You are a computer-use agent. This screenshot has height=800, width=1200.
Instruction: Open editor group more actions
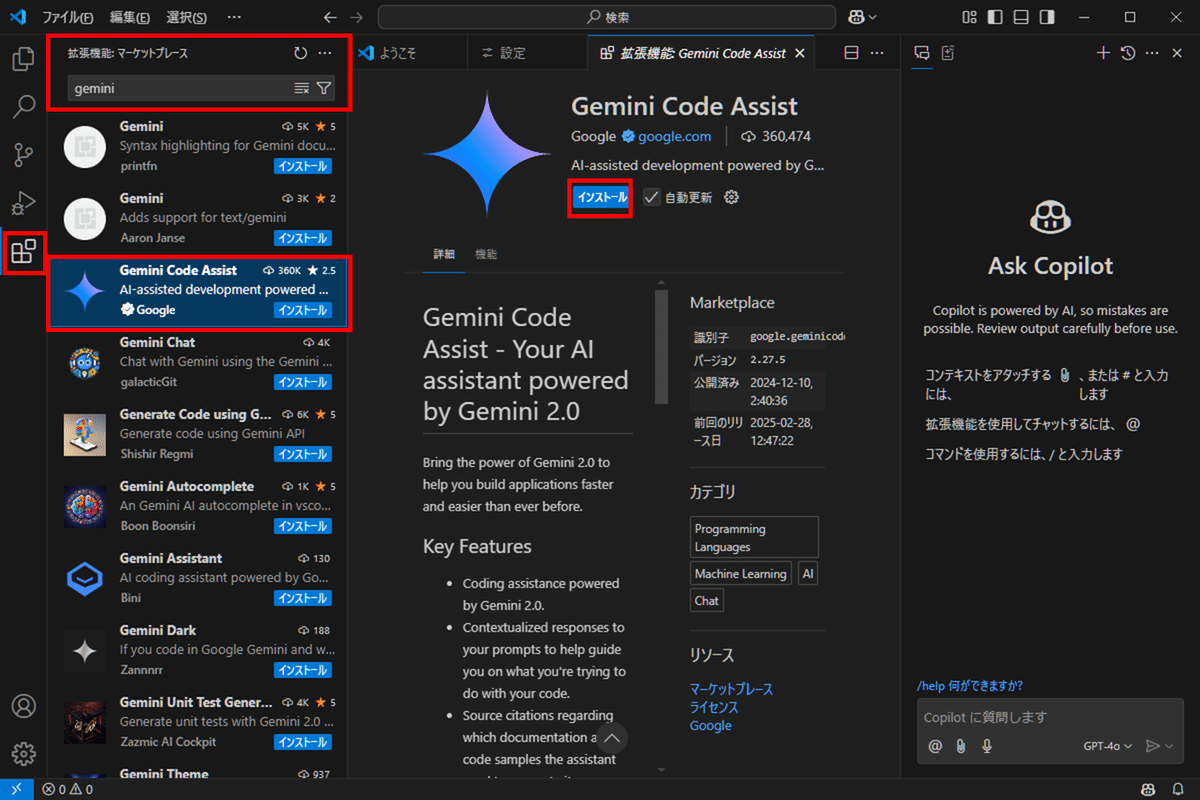[x=877, y=53]
